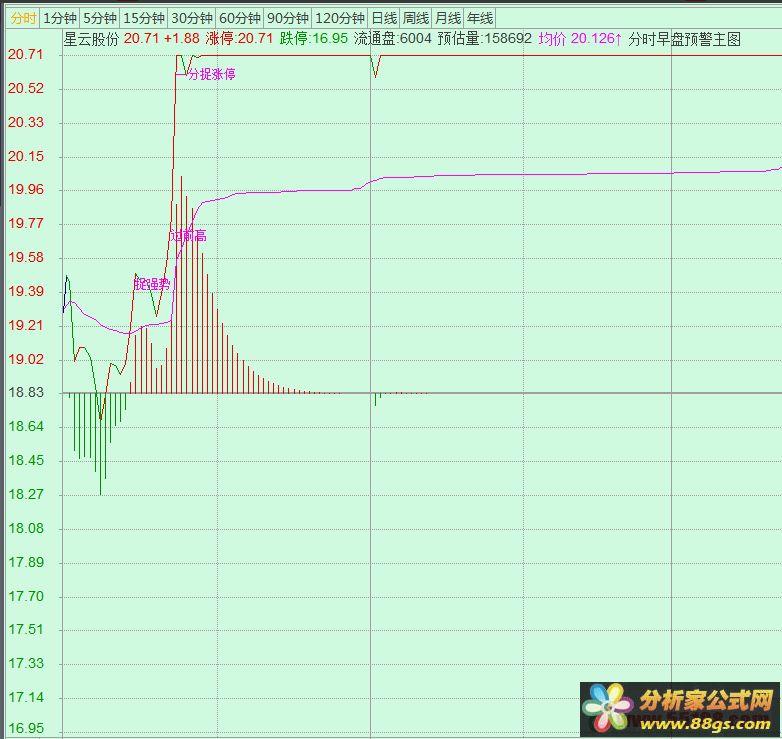Open the 60分钟 chart tab
The width and height of the screenshot is (782, 739).
click(x=239, y=18)
